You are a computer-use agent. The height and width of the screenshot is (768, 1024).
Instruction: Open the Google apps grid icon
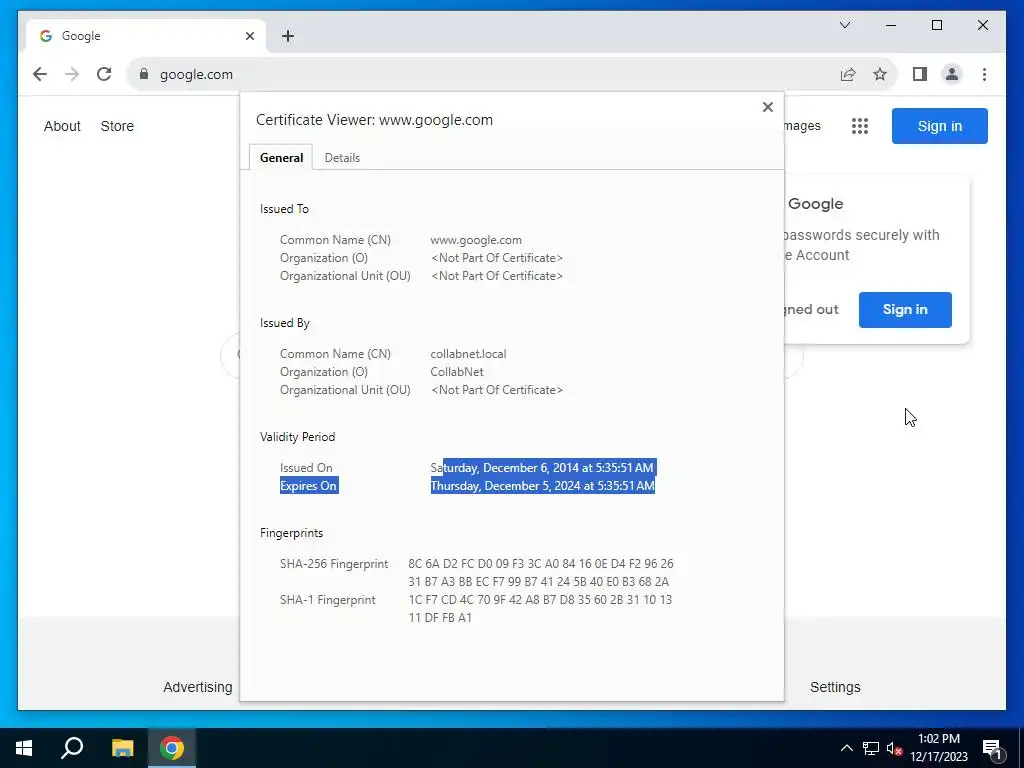[x=859, y=126]
